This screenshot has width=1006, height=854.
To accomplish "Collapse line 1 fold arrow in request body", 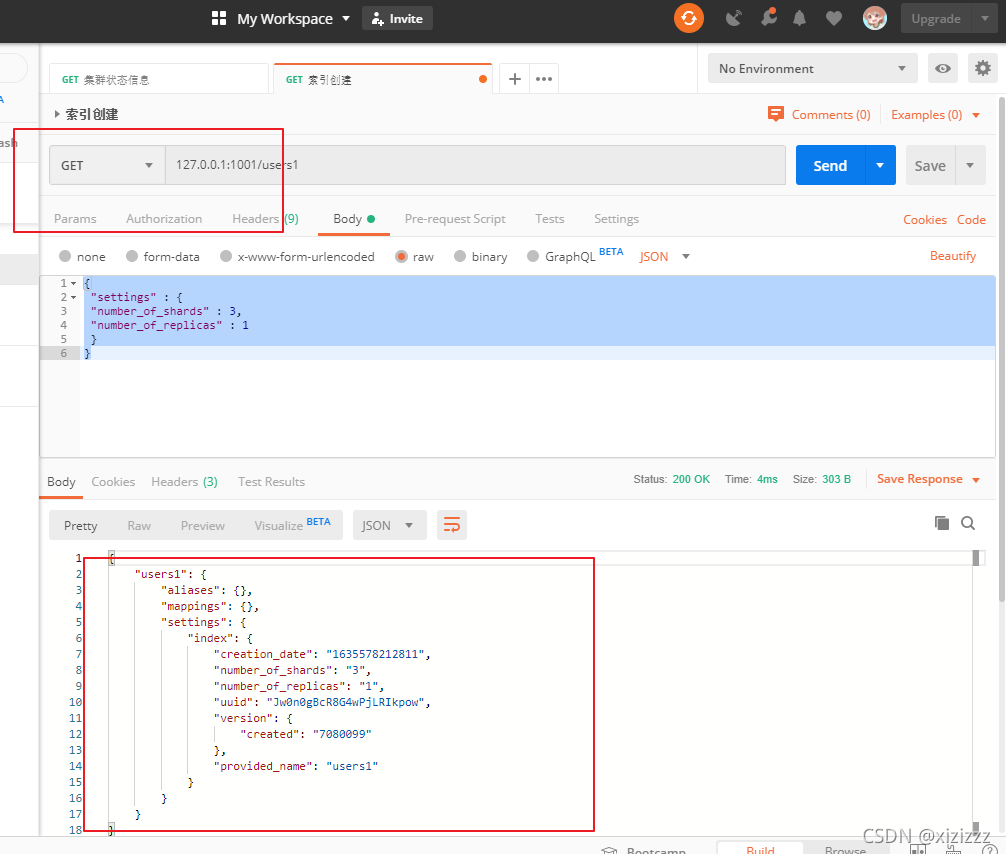I will pyautogui.click(x=74, y=283).
